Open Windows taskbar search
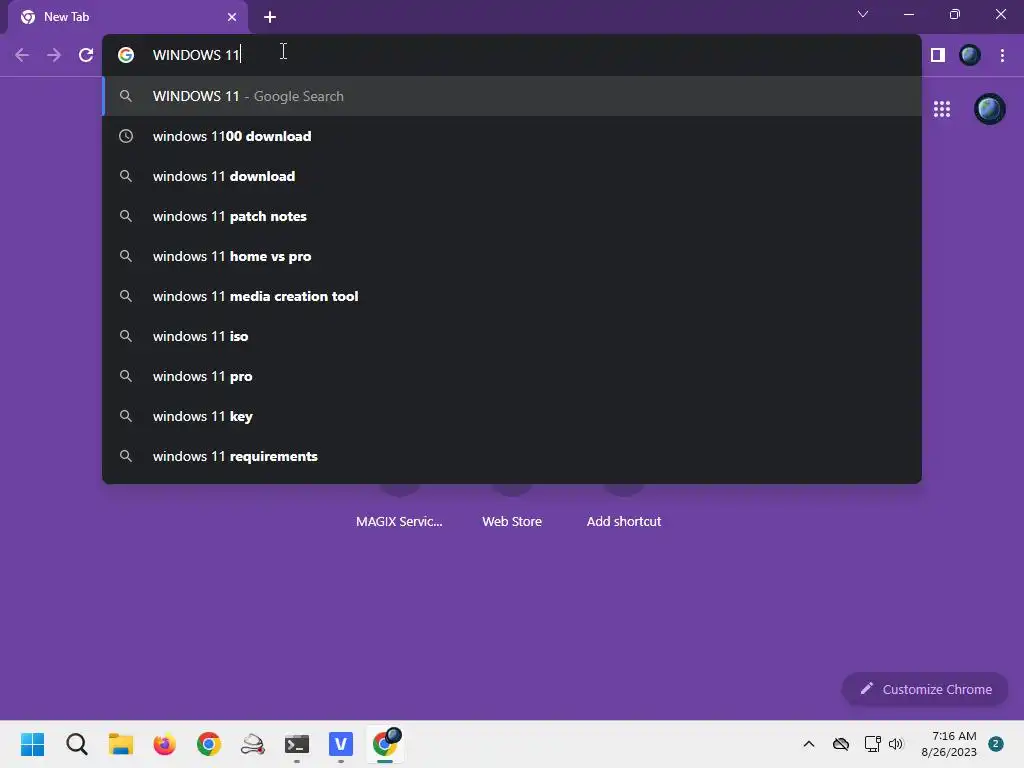This screenshot has width=1024, height=768. coord(76,744)
